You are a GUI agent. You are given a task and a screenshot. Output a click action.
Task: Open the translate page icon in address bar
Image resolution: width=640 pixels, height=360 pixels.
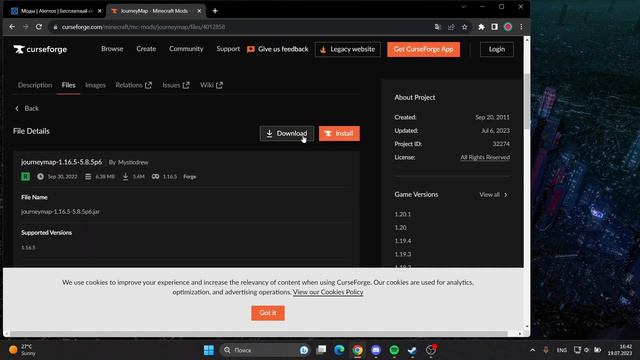click(x=438, y=27)
